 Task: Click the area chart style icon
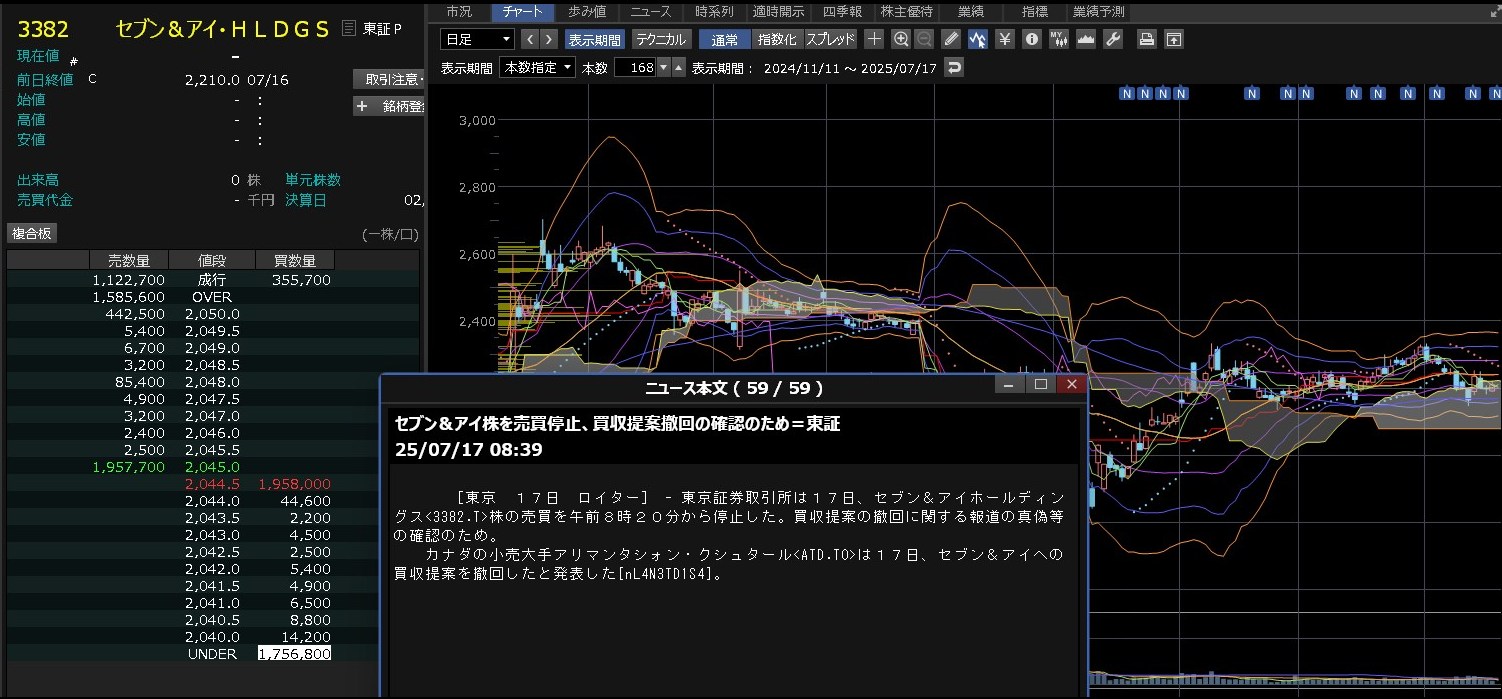point(1086,39)
